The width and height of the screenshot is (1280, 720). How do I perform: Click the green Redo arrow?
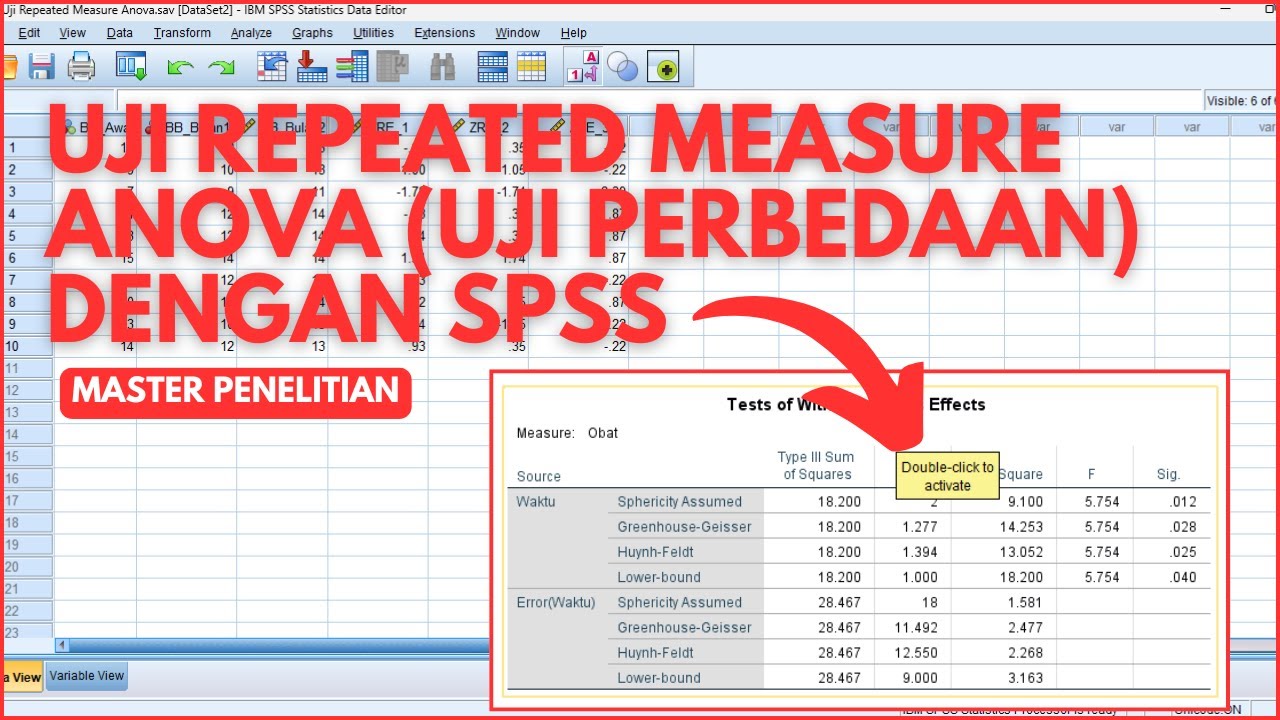click(x=221, y=68)
